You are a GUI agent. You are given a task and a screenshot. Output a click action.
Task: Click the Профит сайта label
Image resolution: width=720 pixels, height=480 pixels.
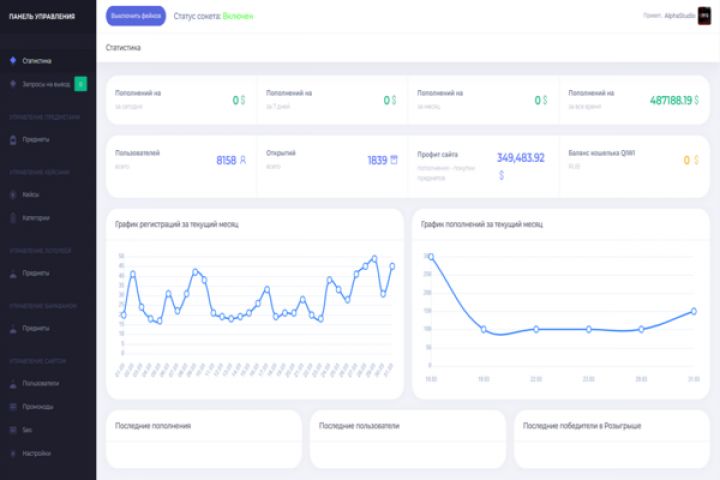[x=438, y=154]
